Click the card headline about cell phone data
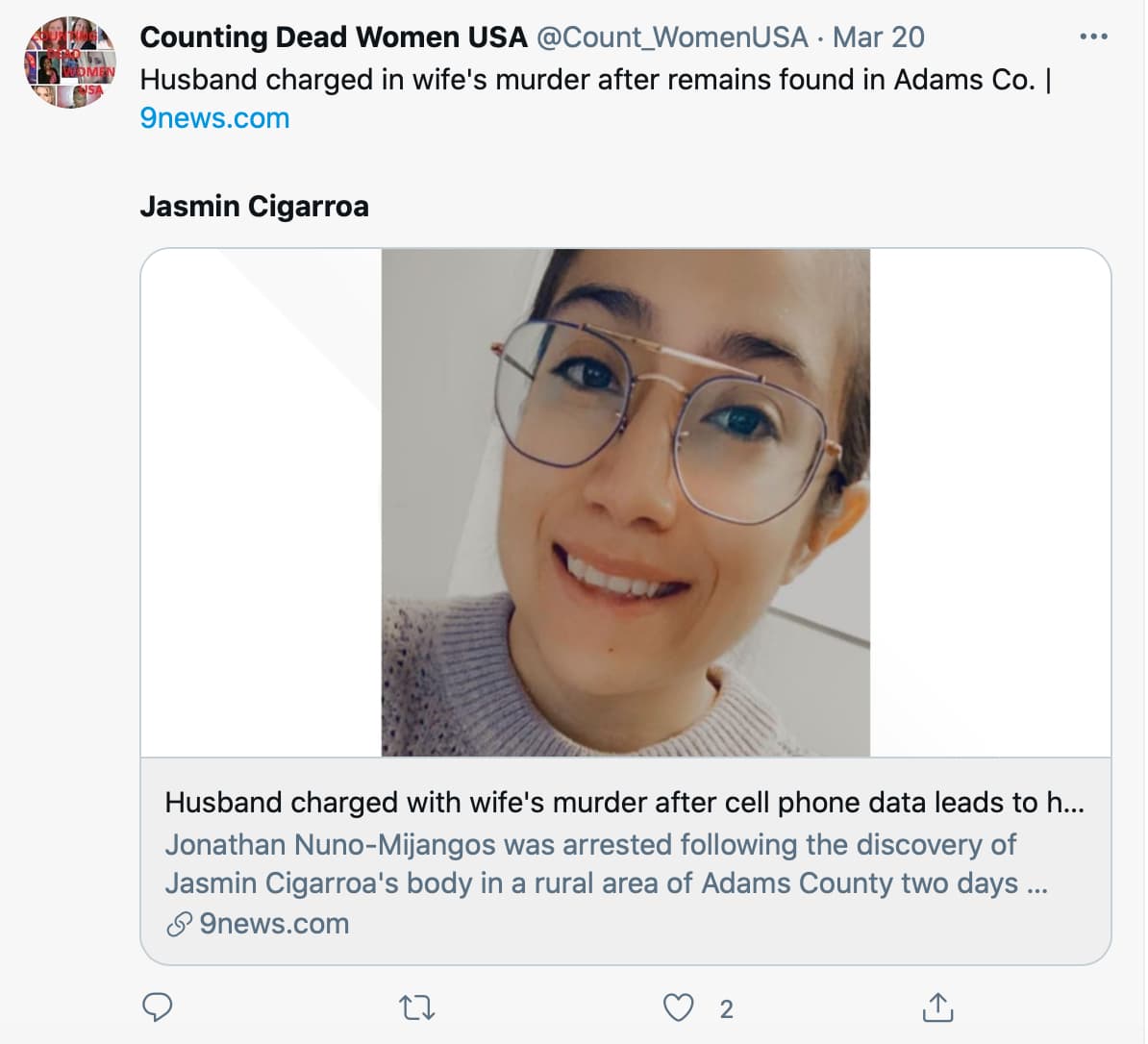The height and width of the screenshot is (1044, 1148). click(623, 803)
